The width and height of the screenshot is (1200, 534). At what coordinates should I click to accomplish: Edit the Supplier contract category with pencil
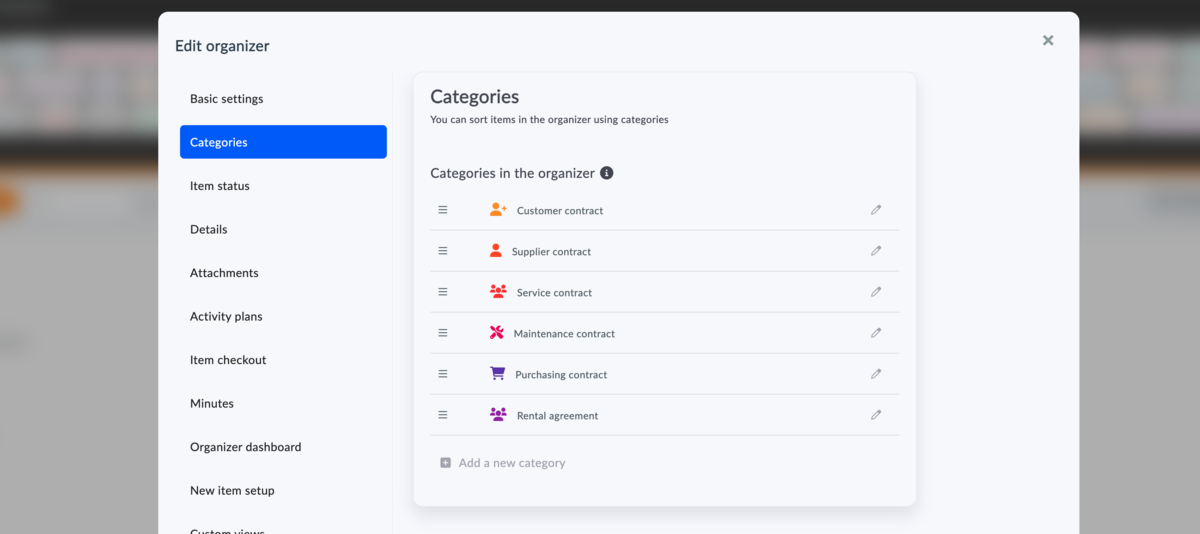tap(876, 251)
